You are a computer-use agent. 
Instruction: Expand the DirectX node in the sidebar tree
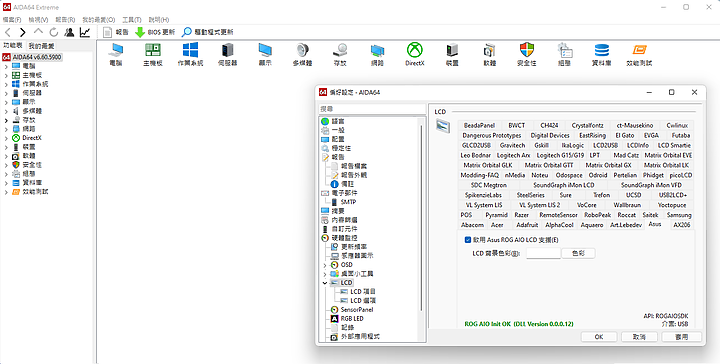pos(6,138)
